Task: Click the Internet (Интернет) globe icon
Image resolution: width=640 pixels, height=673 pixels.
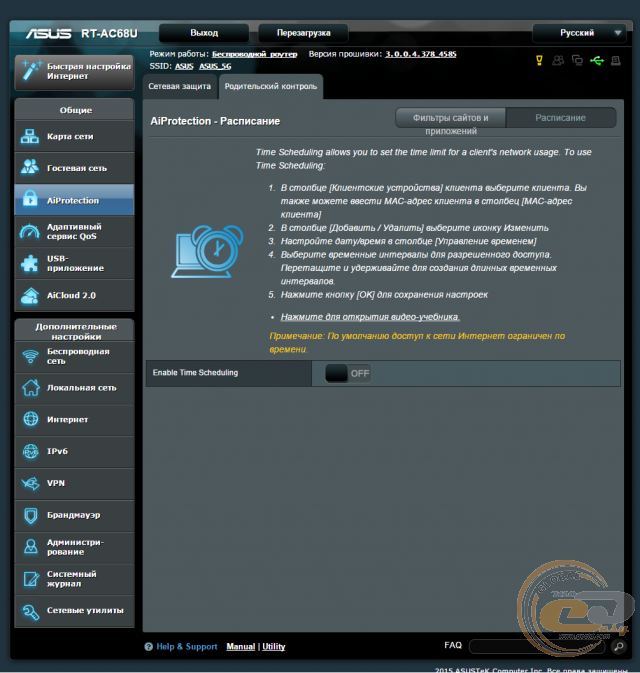Action: pos(30,419)
